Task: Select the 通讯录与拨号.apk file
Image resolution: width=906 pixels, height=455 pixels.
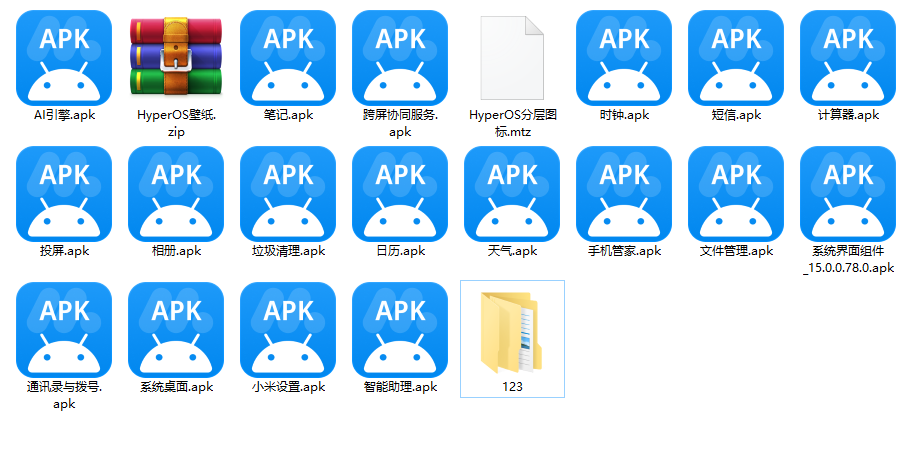Action: point(64,329)
